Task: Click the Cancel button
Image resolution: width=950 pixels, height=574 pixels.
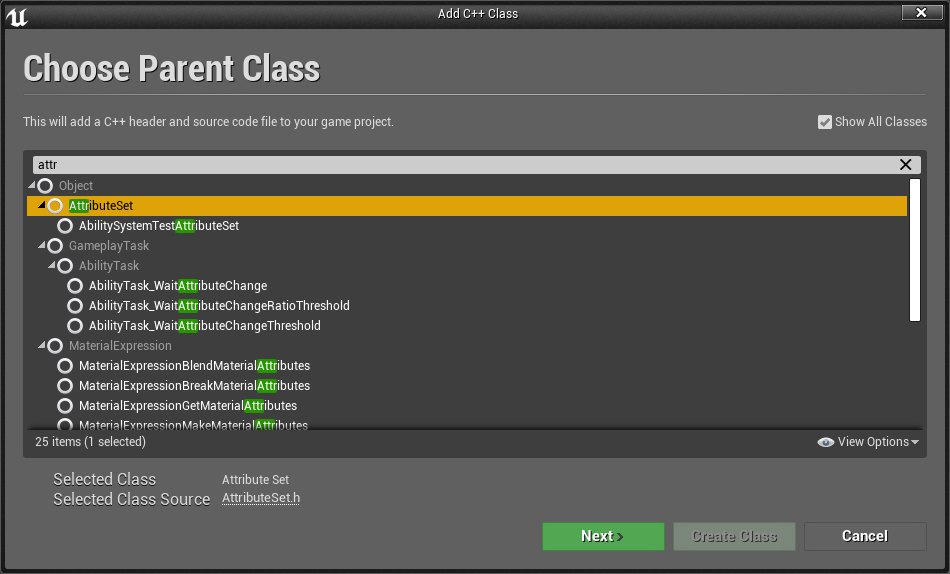Action: 865,536
